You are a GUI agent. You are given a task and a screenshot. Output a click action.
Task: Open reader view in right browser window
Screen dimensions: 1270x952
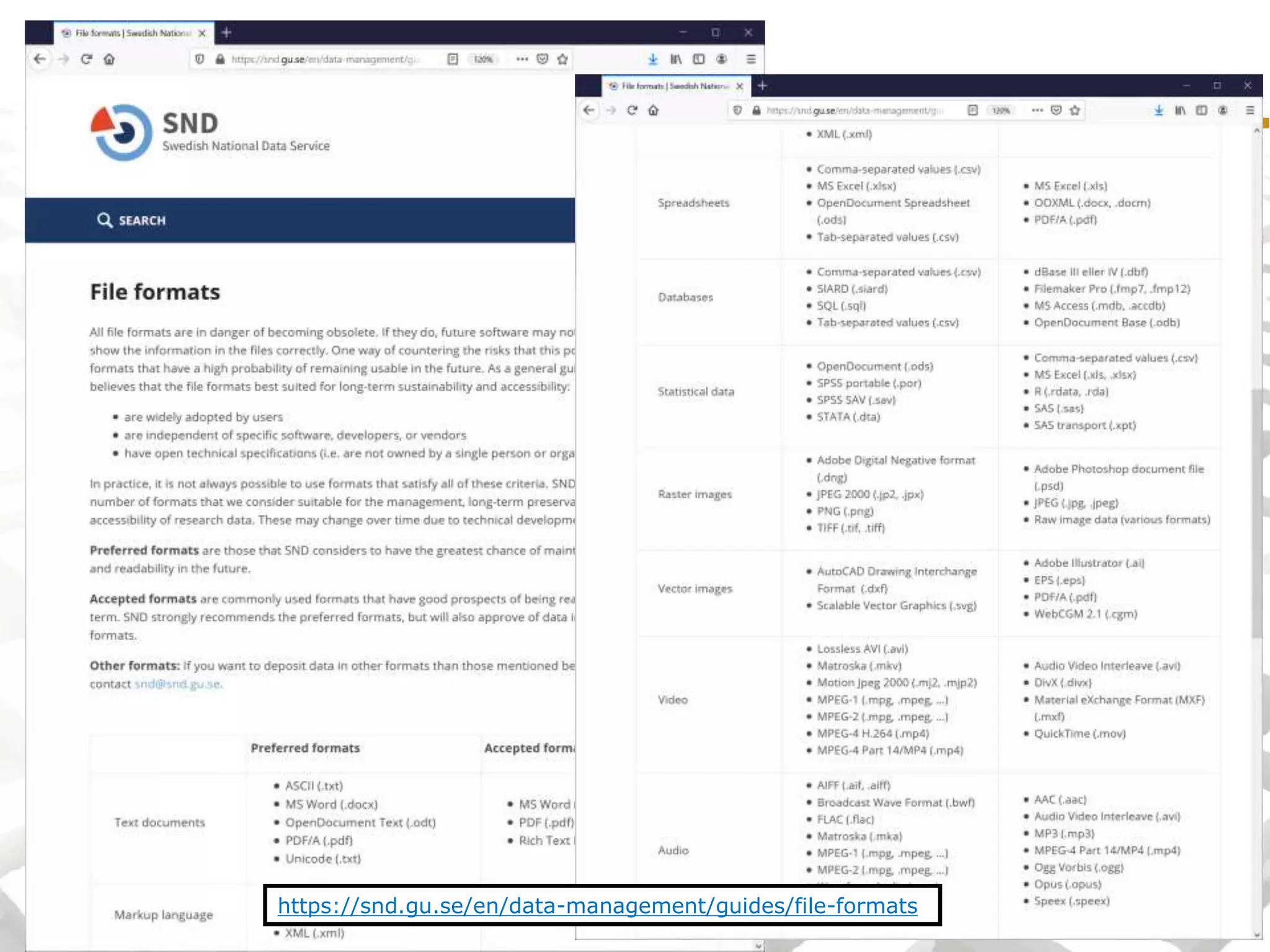pyautogui.click(x=973, y=110)
